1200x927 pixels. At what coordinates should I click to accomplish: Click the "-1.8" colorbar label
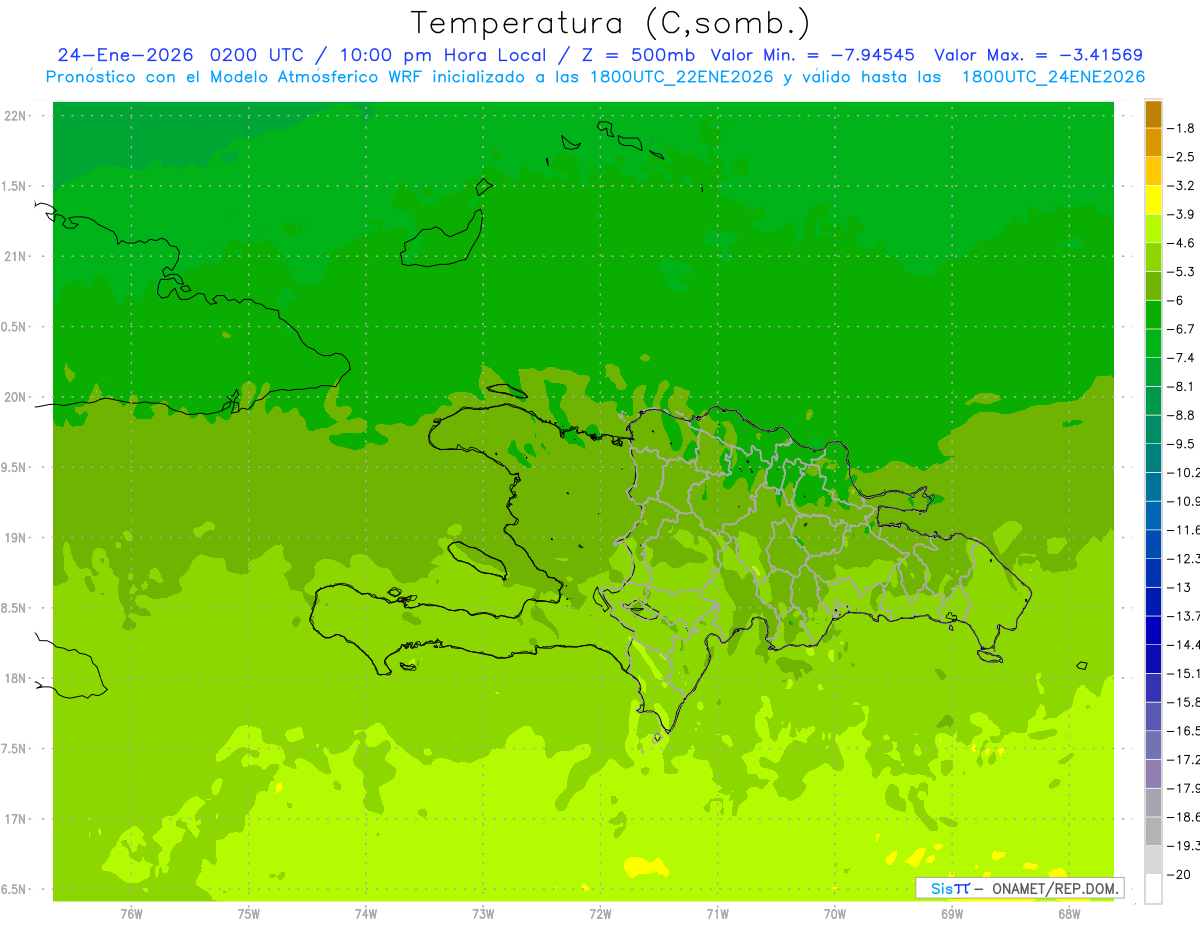[1183, 128]
